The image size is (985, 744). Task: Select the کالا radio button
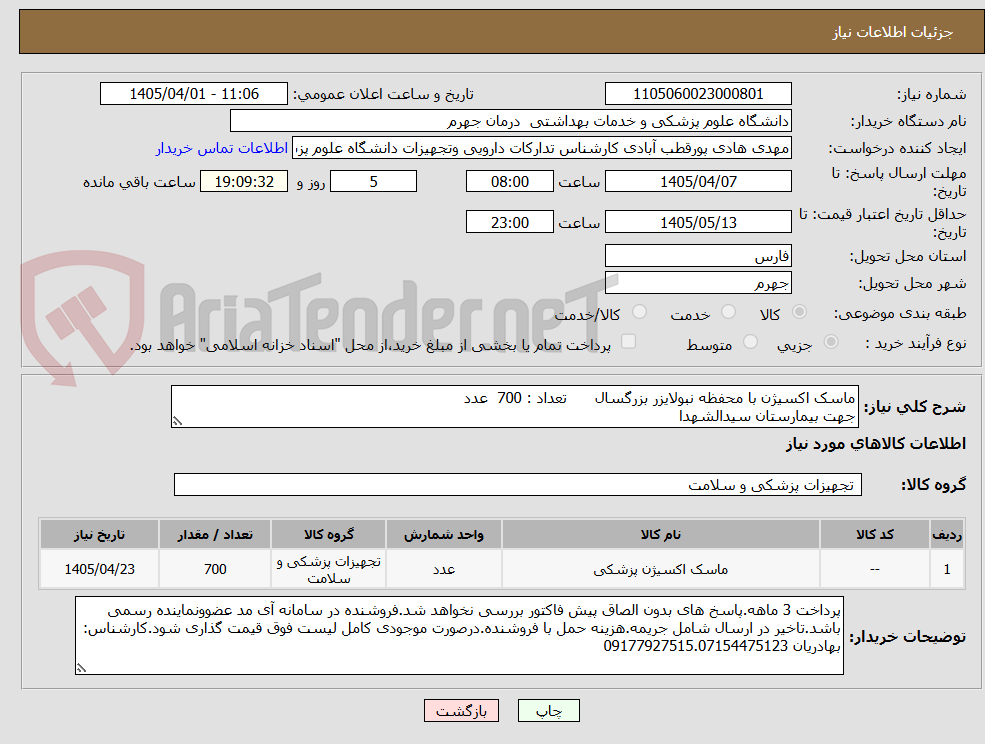click(x=800, y=312)
